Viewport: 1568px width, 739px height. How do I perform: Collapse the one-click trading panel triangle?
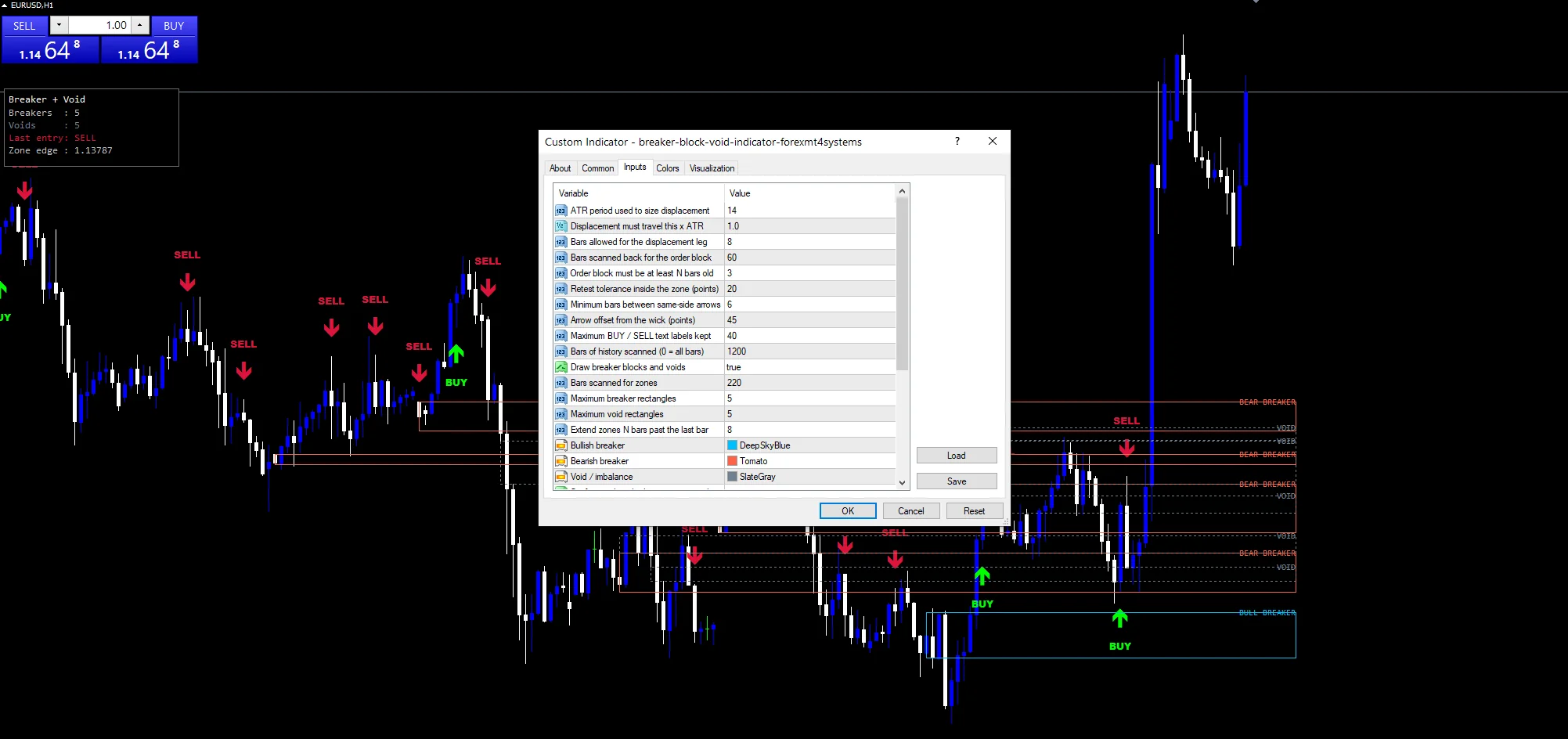tap(5, 5)
